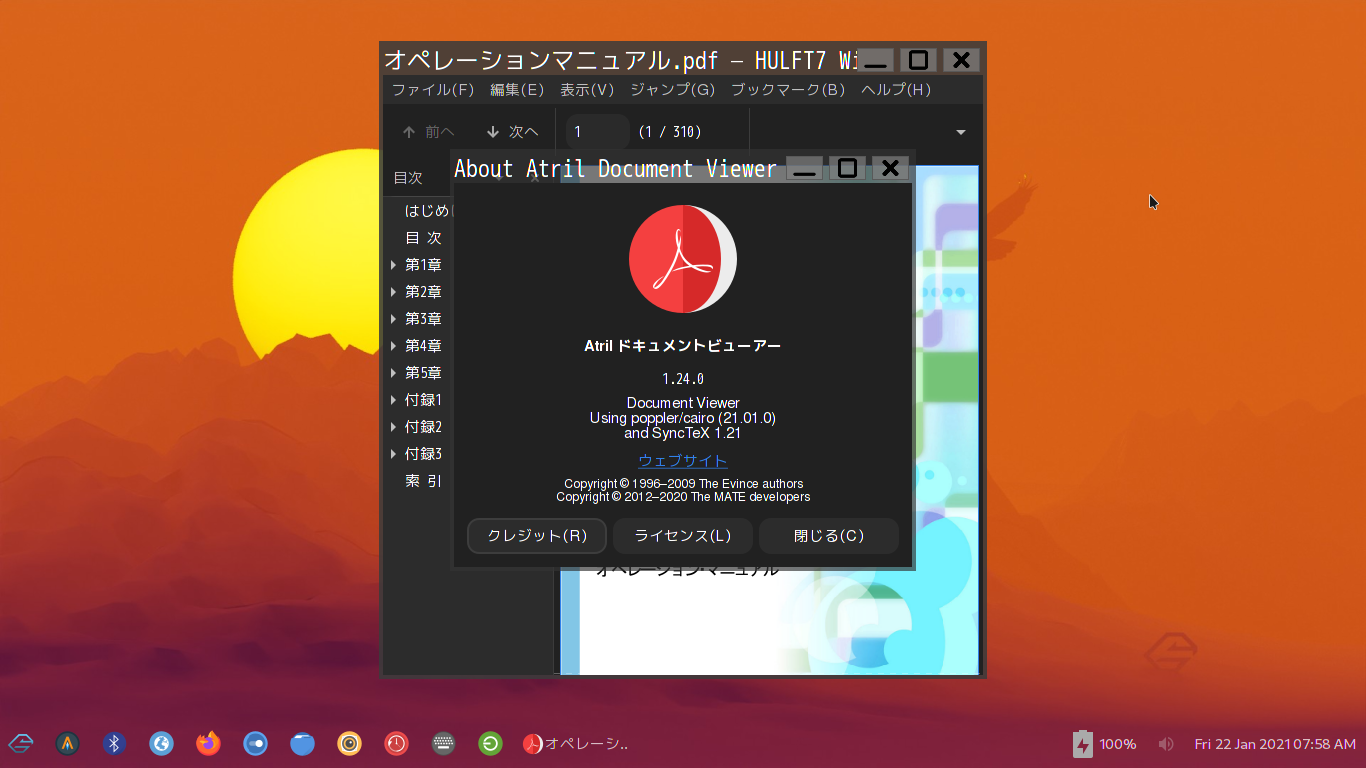
Task: Select the 目 次 entry in sidebar
Action: click(423, 238)
